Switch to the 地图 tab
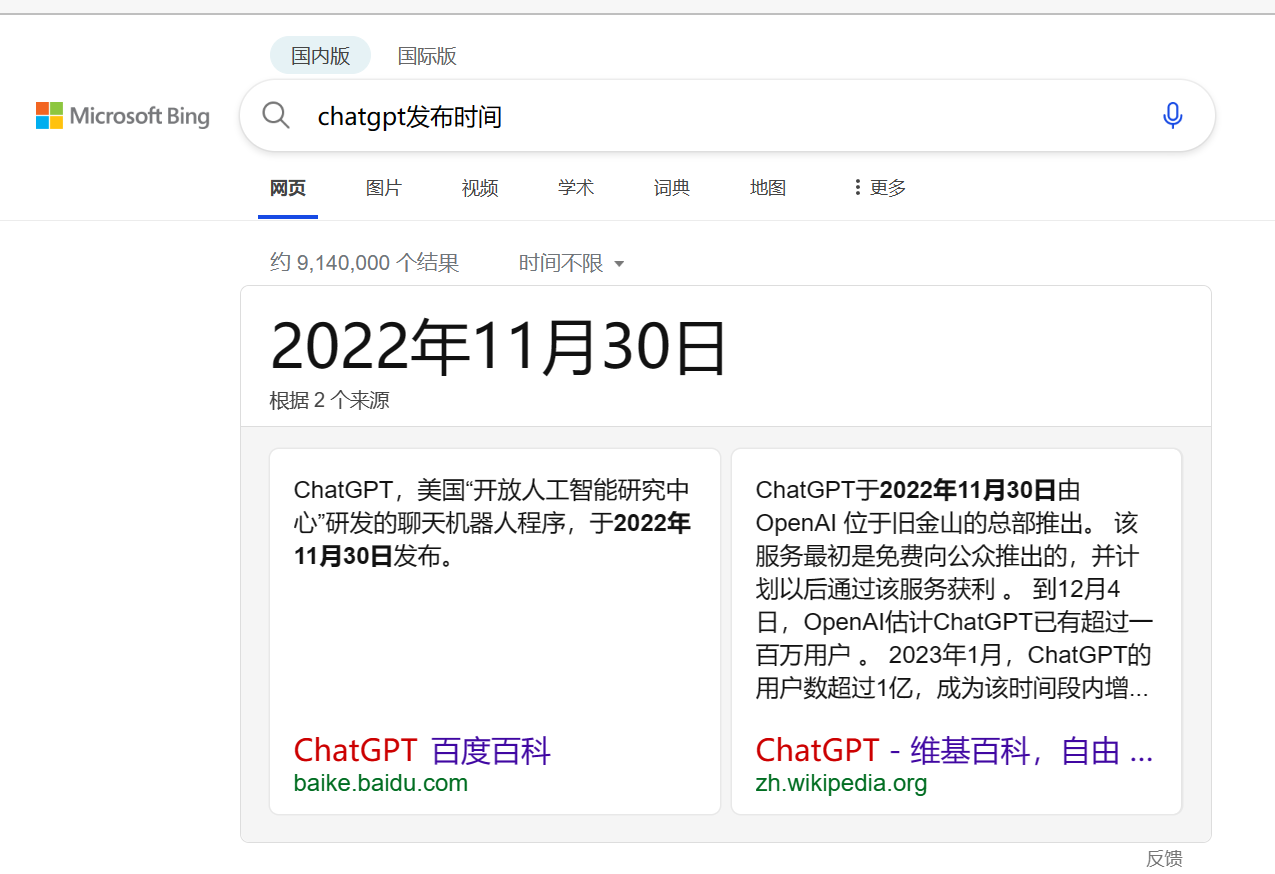 [767, 187]
